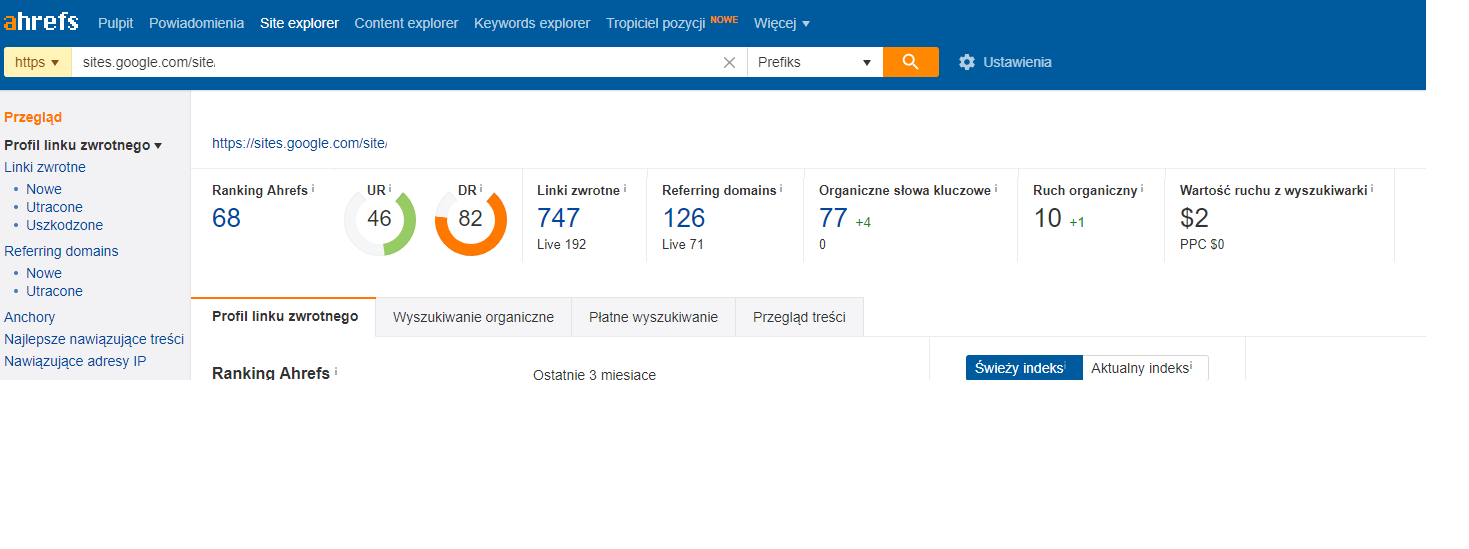Open Pulpit in the top menu

point(116,23)
